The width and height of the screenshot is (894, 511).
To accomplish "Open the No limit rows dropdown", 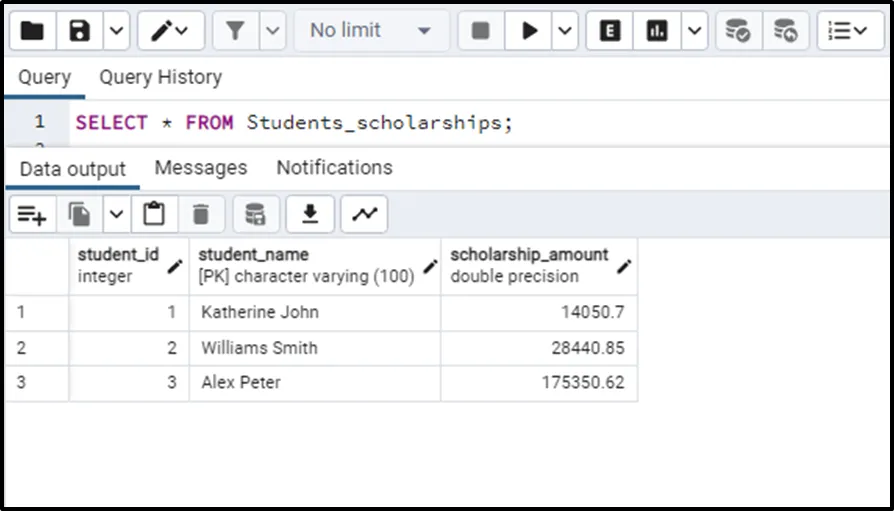I will [370, 31].
